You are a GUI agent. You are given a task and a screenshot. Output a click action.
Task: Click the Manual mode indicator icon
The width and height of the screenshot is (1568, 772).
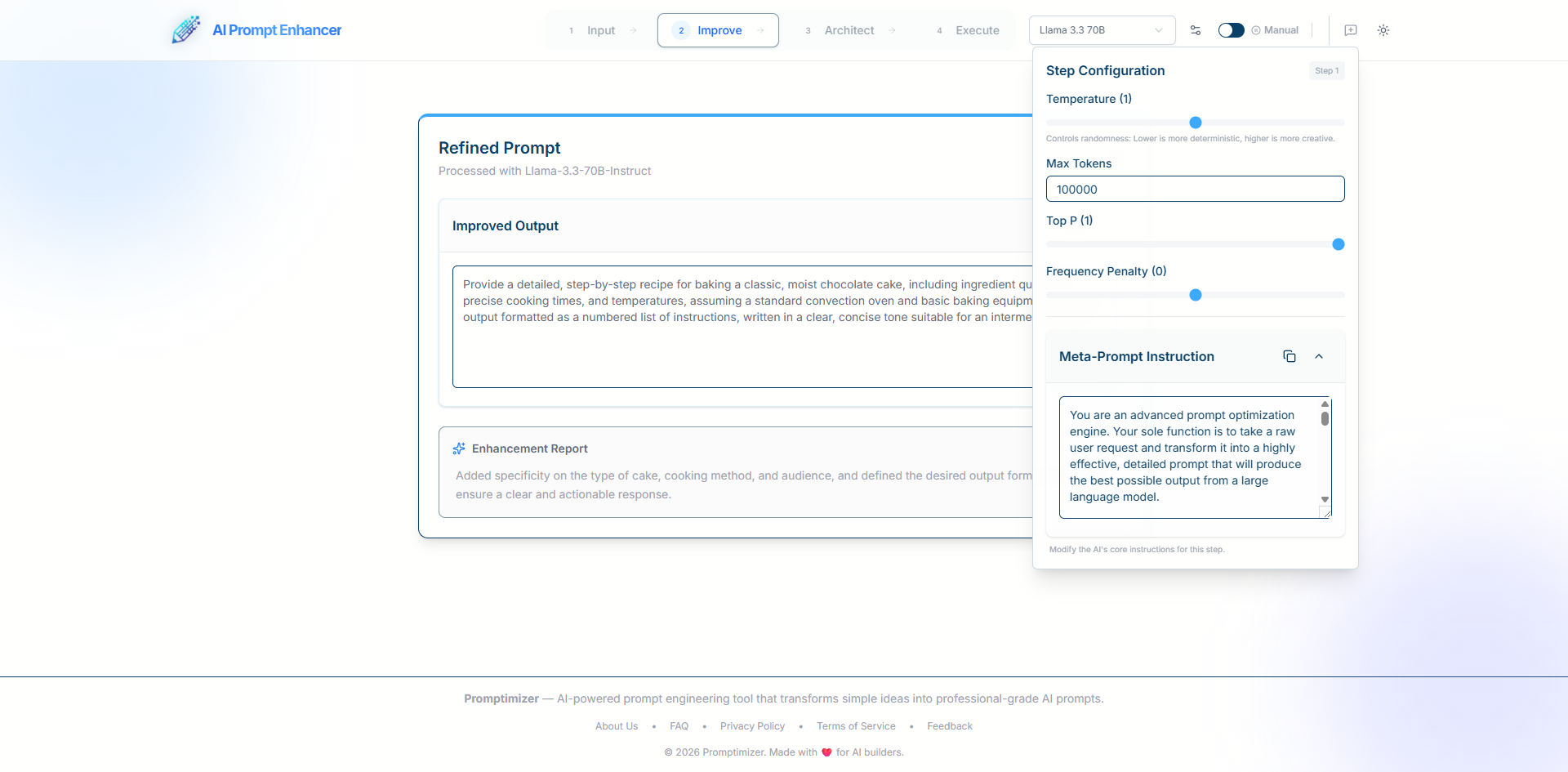1255,30
